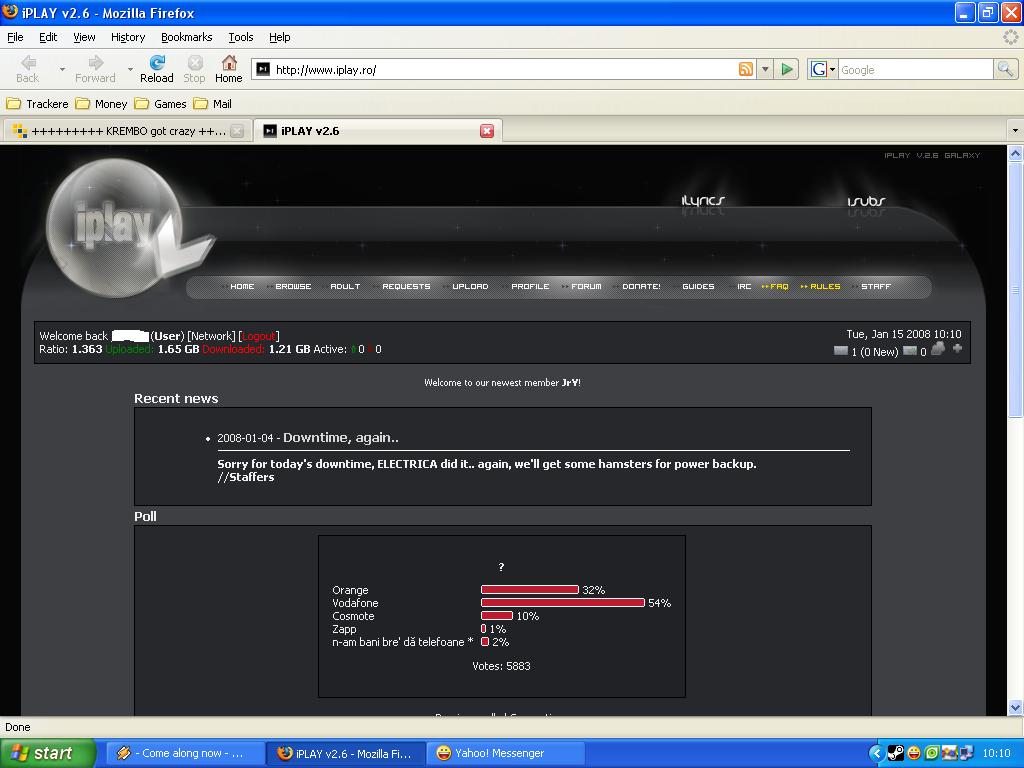The width and height of the screenshot is (1024, 768).
Task: Close the iPLAY v2.6 tab
Action: [x=487, y=131]
